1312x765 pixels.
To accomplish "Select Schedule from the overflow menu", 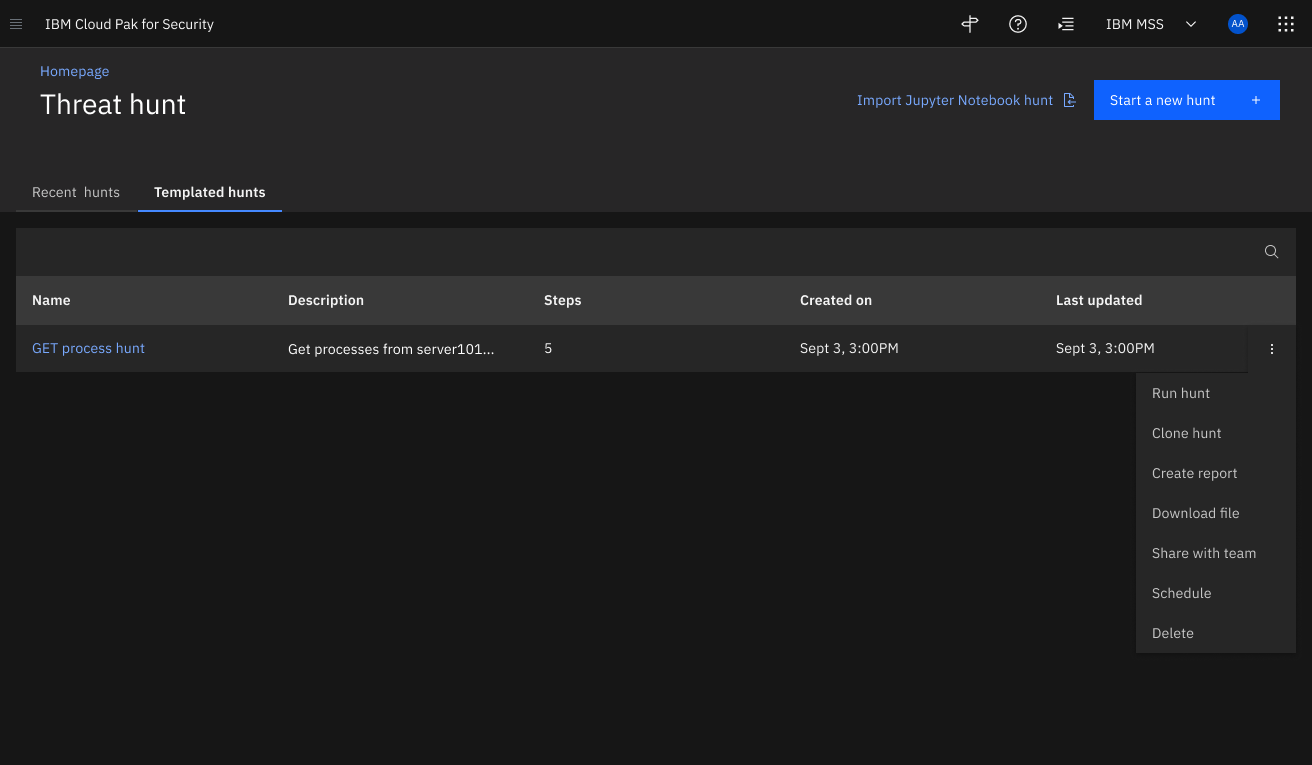I will (x=1216, y=593).
